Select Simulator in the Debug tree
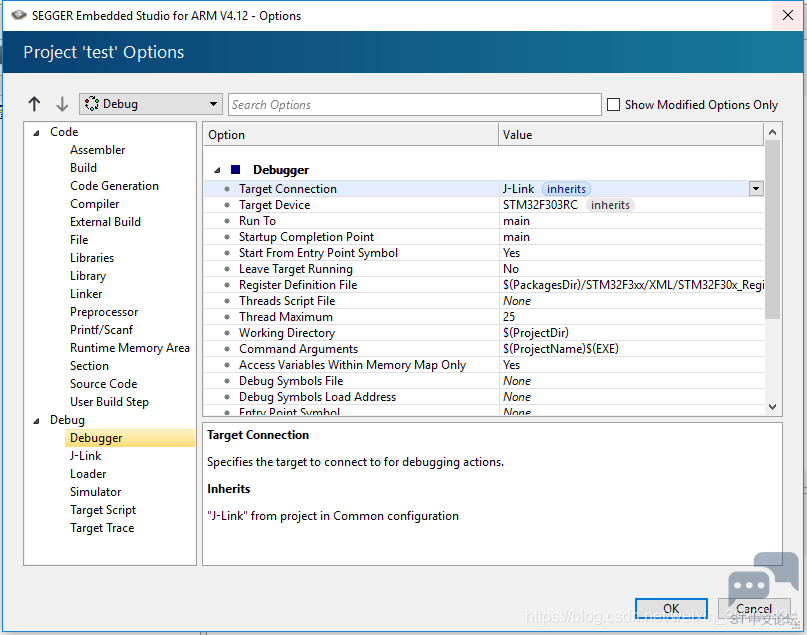807x635 pixels. point(96,492)
